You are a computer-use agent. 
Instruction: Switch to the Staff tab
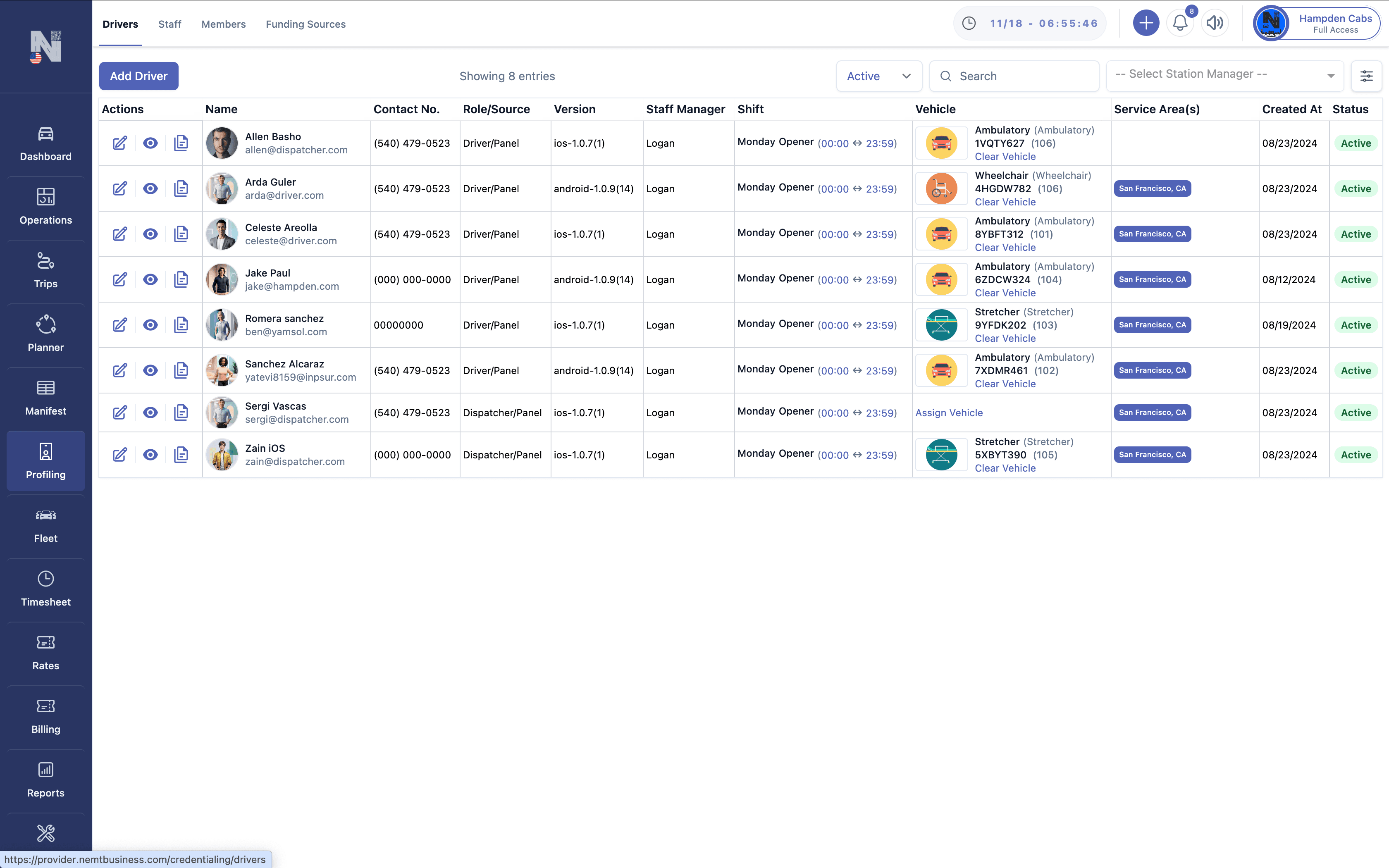coord(169,24)
